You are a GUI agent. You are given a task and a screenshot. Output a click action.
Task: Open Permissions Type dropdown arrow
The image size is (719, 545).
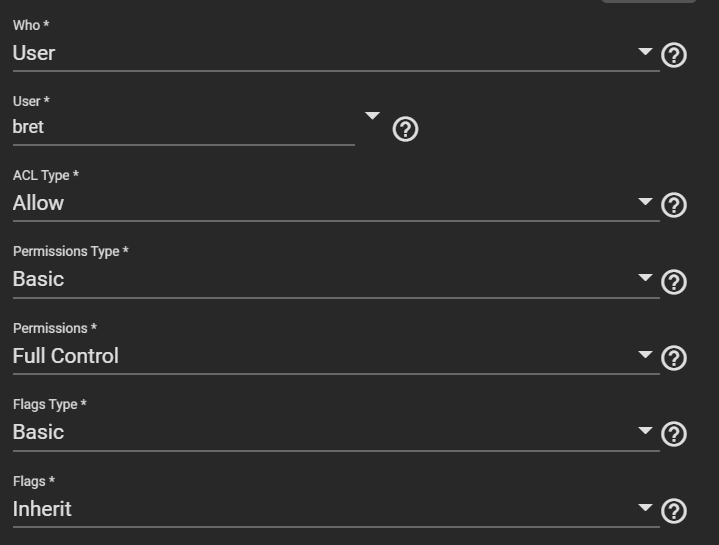tap(645, 278)
